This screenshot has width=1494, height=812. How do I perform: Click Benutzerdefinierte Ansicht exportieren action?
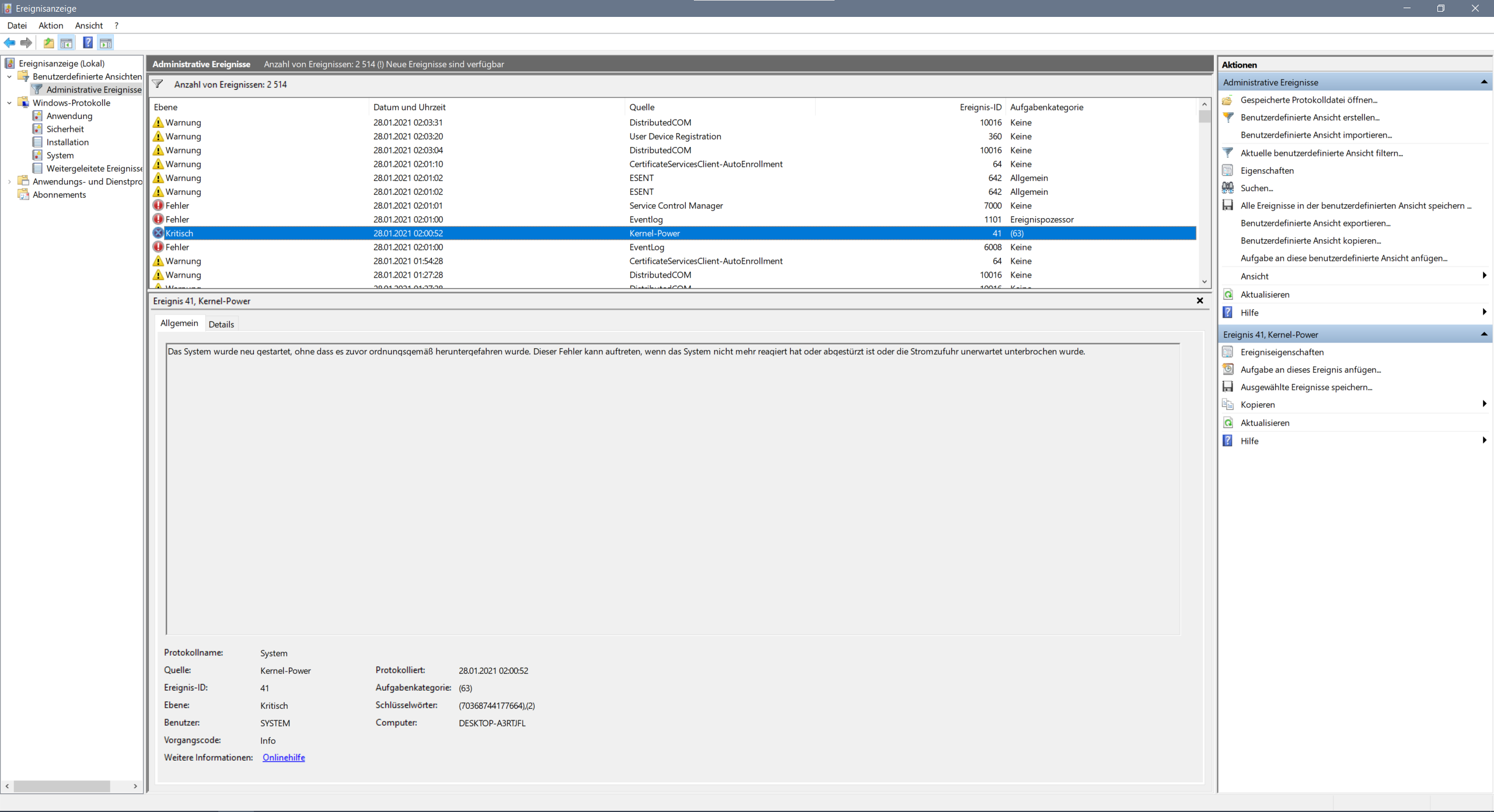point(1315,223)
